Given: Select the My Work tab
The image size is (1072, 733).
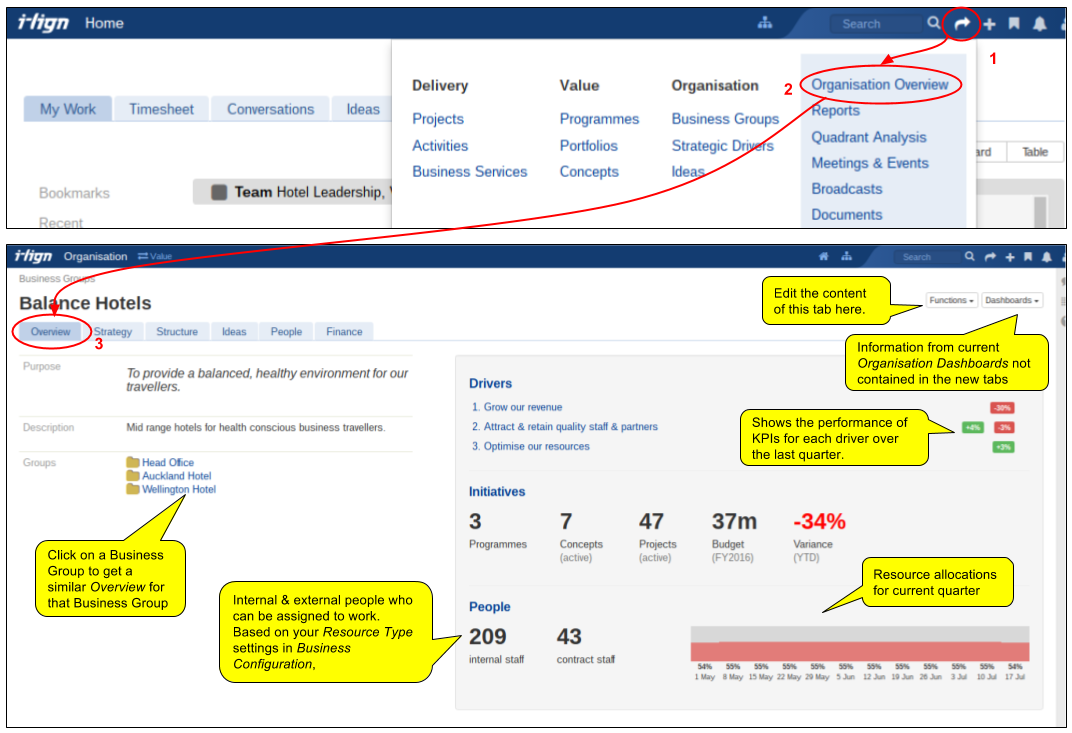Looking at the screenshot, I should click(x=68, y=109).
